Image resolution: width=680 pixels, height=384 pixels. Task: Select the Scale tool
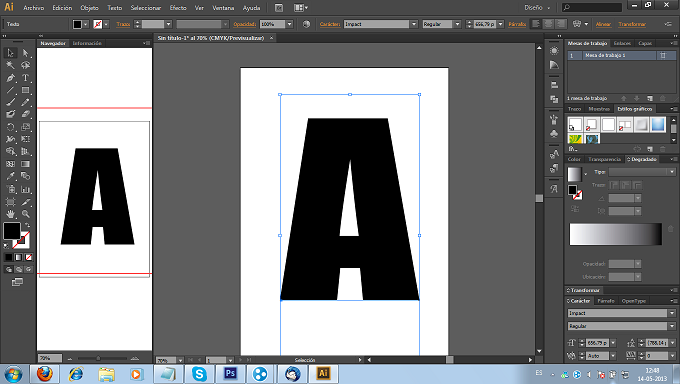pos(26,127)
